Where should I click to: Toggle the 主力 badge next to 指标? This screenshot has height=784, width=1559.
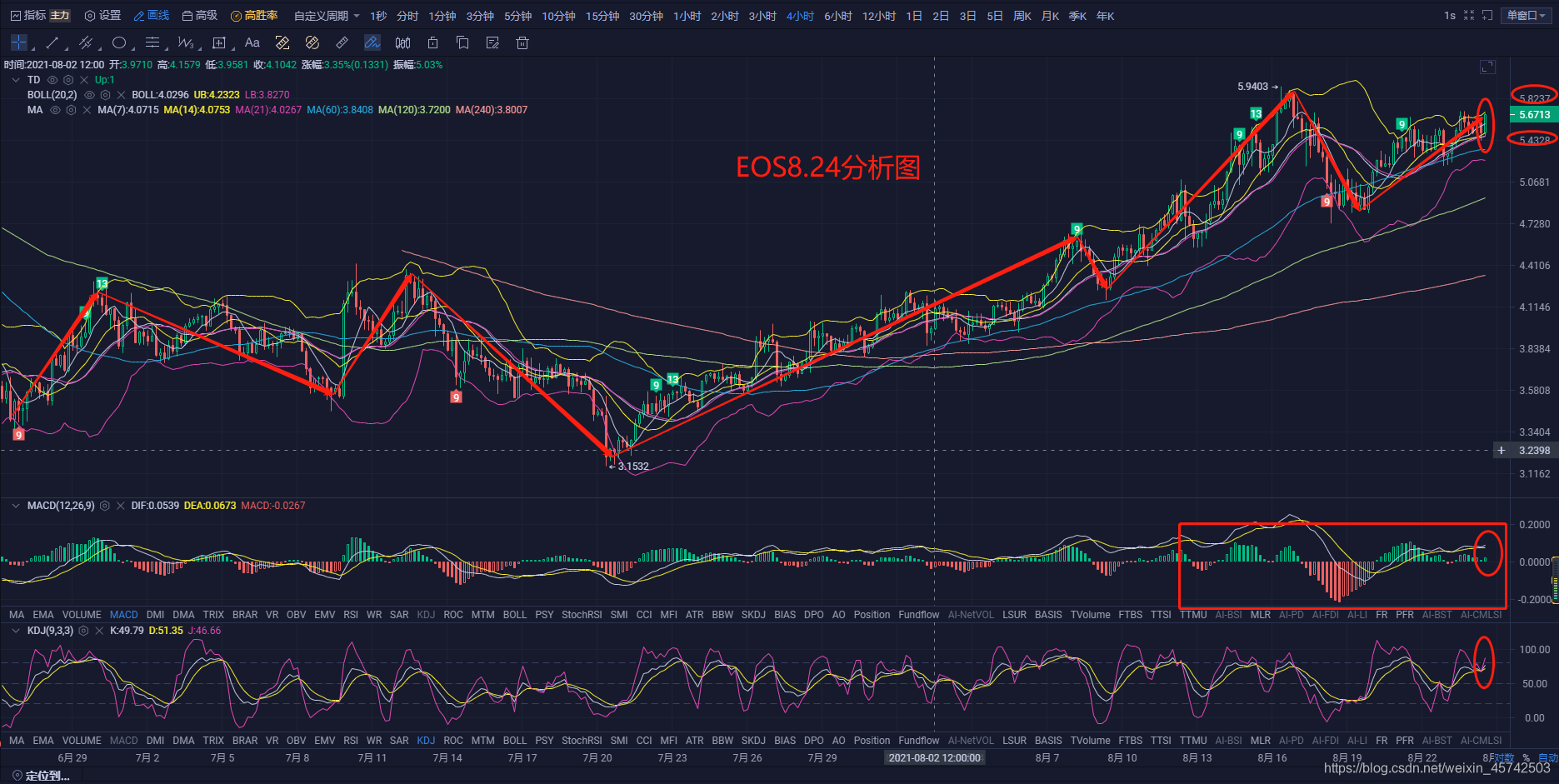[x=60, y=16]
